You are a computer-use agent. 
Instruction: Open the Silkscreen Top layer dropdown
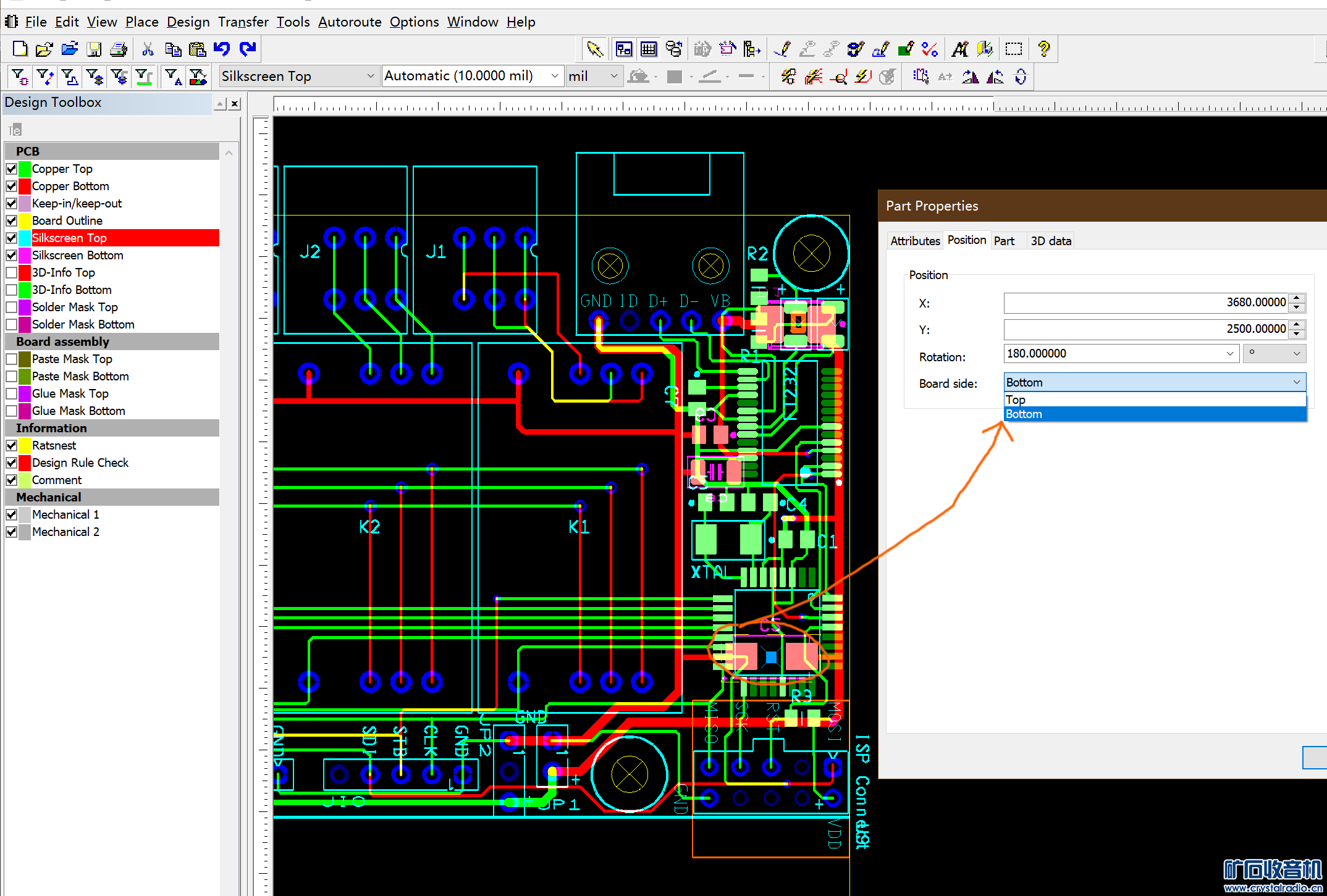coord(370,76)
